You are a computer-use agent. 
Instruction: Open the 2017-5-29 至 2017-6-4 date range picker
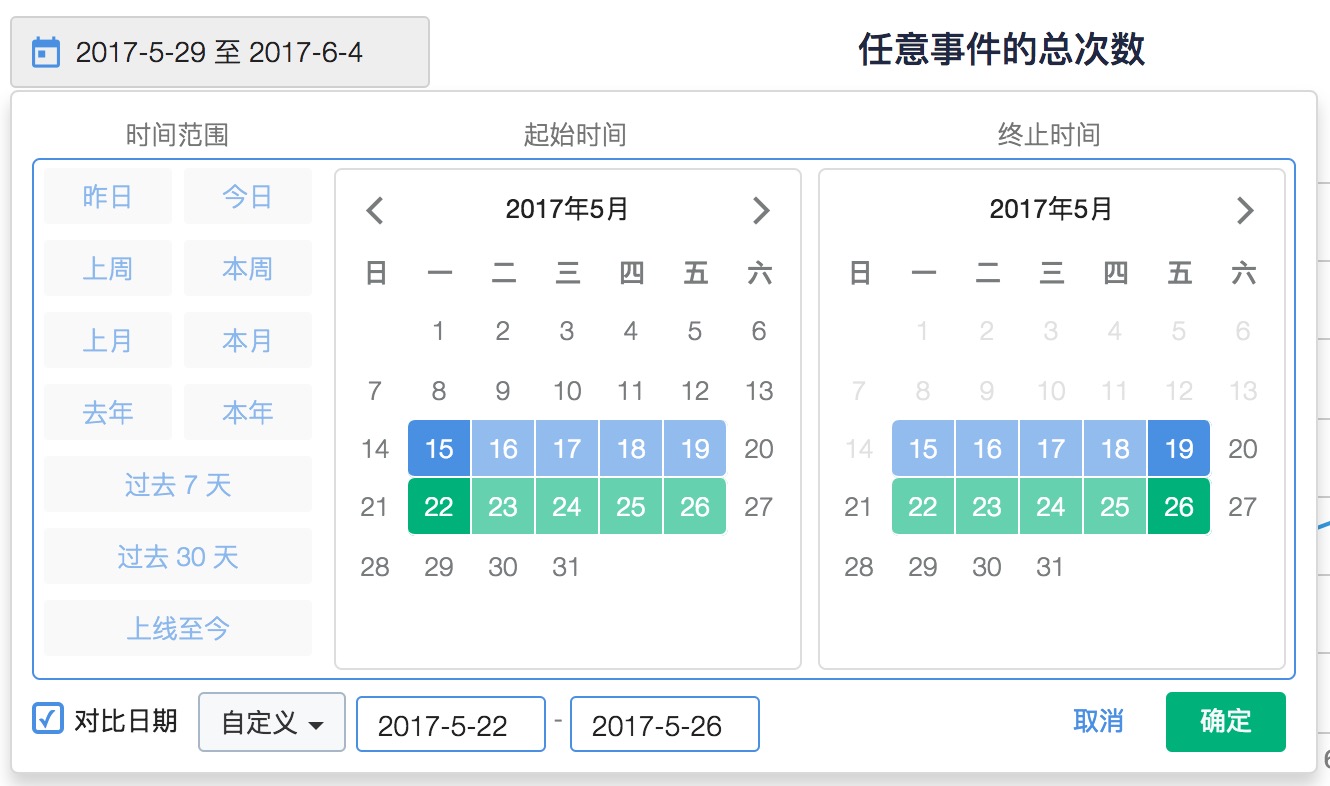point(220,52)
